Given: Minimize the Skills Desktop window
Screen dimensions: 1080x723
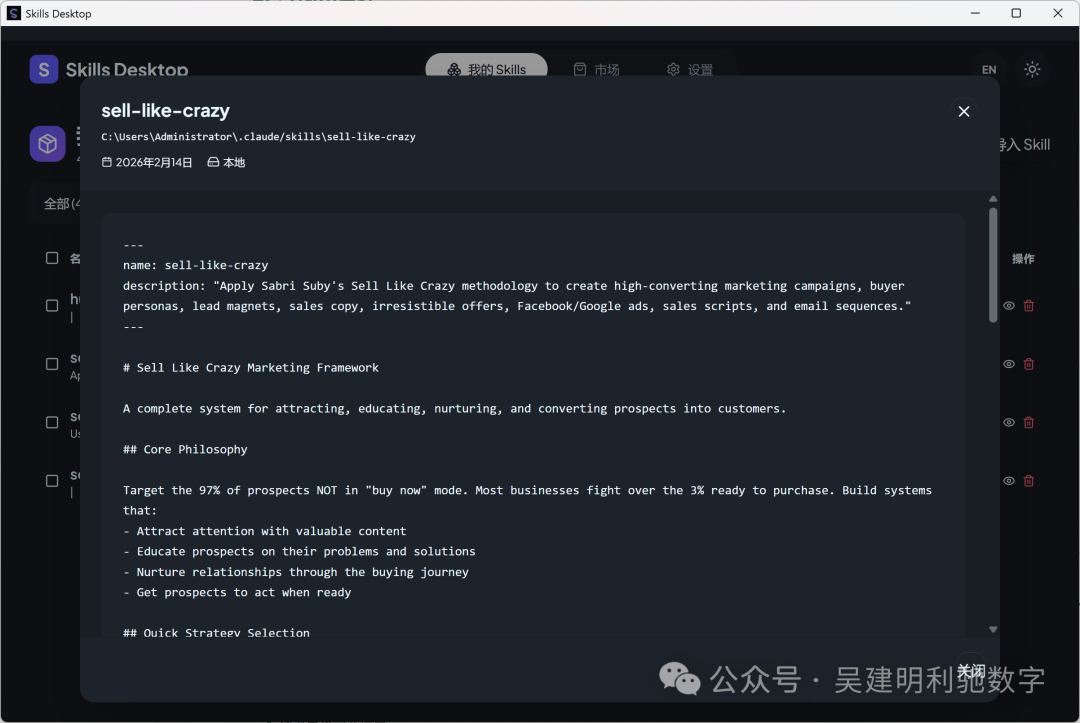Looking at the screenshot, I should tap(975, 13).
